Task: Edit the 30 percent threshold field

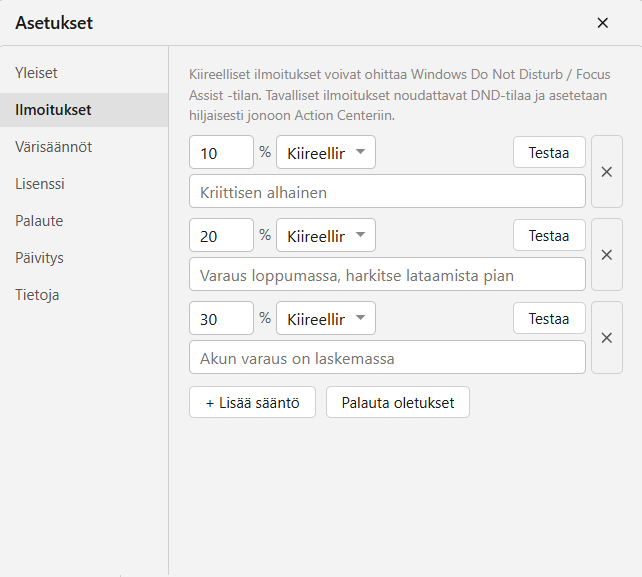Action: tap(222, 318)
